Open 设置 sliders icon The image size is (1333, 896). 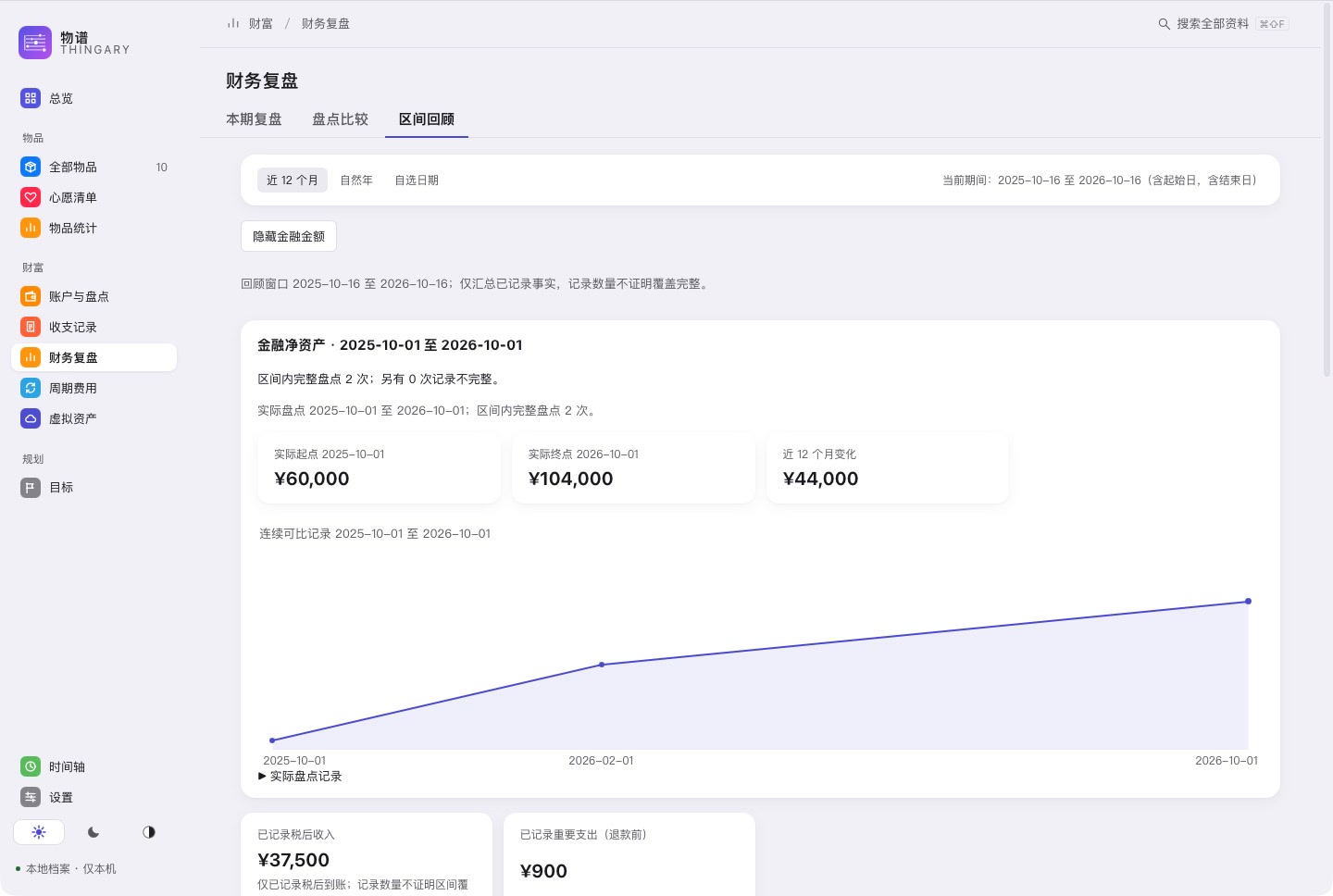[31, 797]
